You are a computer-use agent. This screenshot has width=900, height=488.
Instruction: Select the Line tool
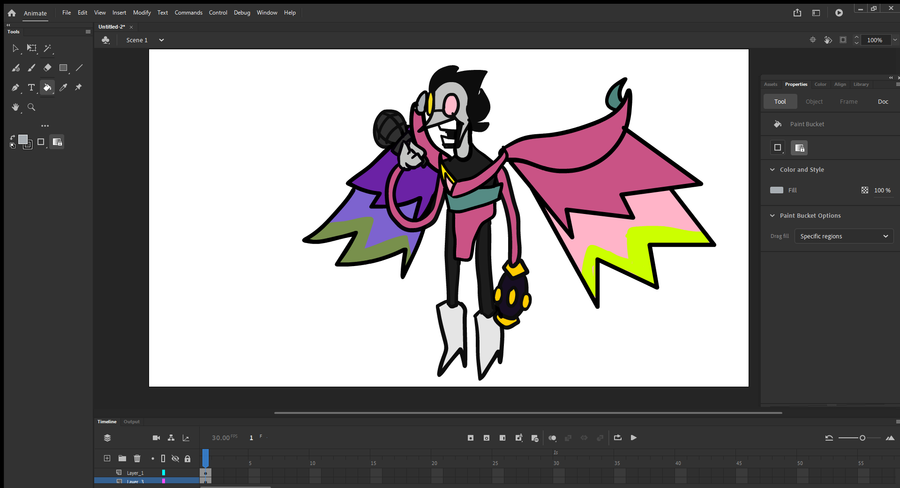point(79,68)
